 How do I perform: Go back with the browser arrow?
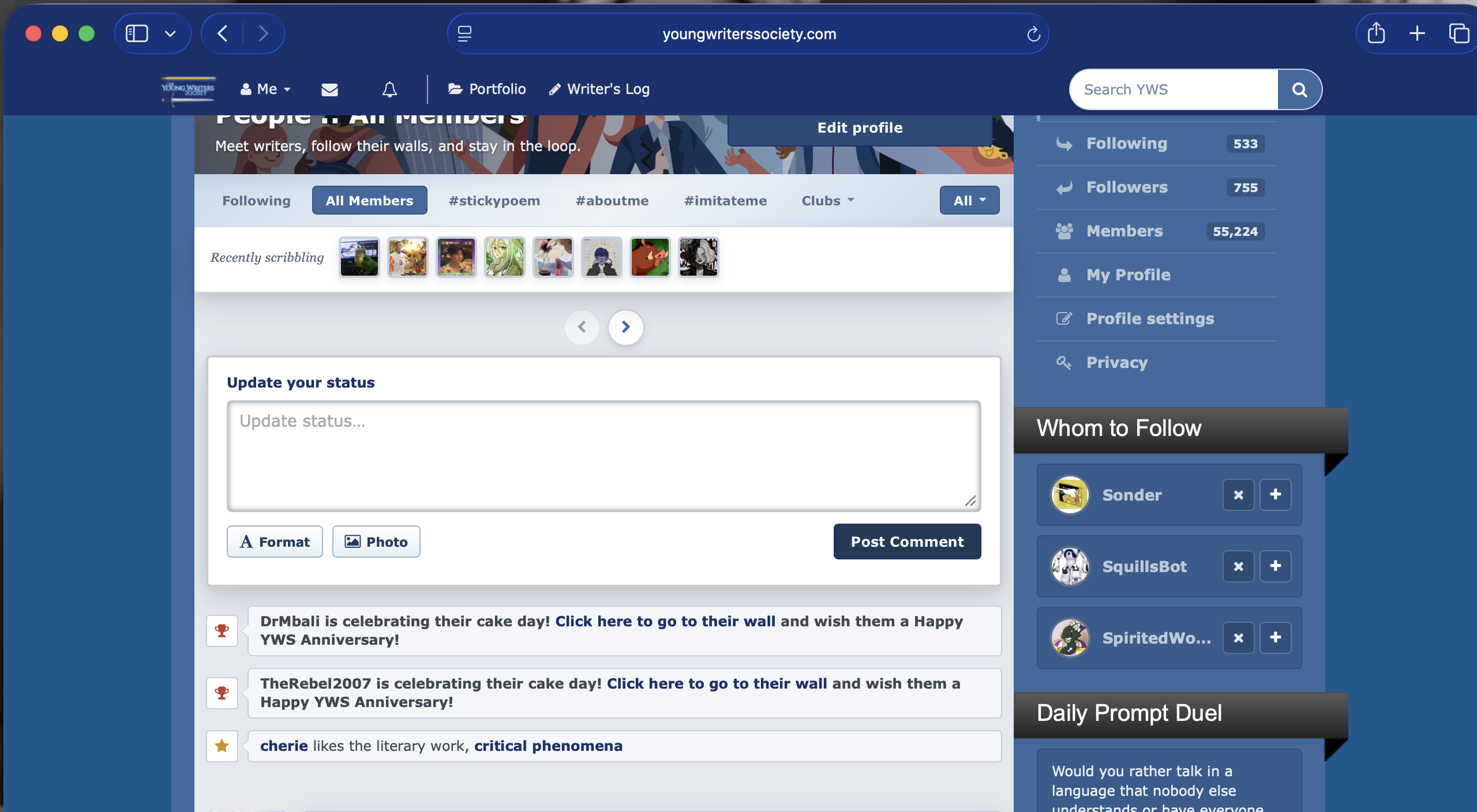(x=222, y=33)
